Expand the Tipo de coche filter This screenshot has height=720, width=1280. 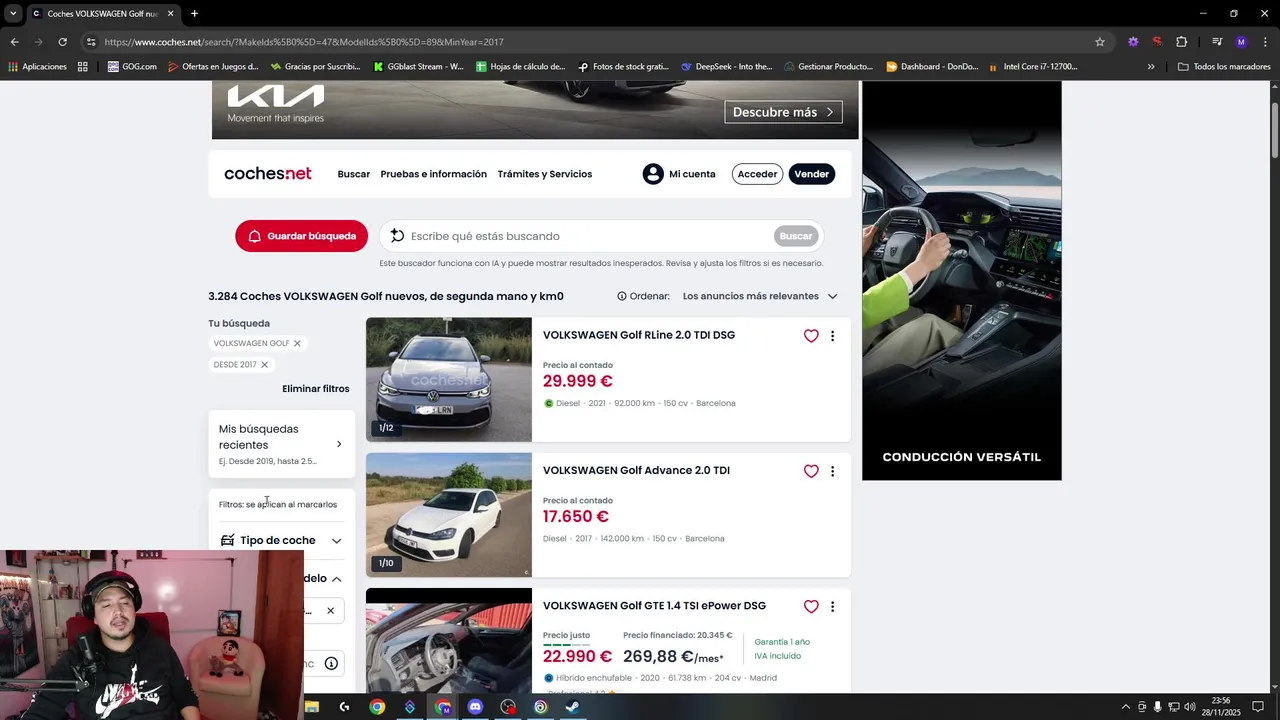281,540
